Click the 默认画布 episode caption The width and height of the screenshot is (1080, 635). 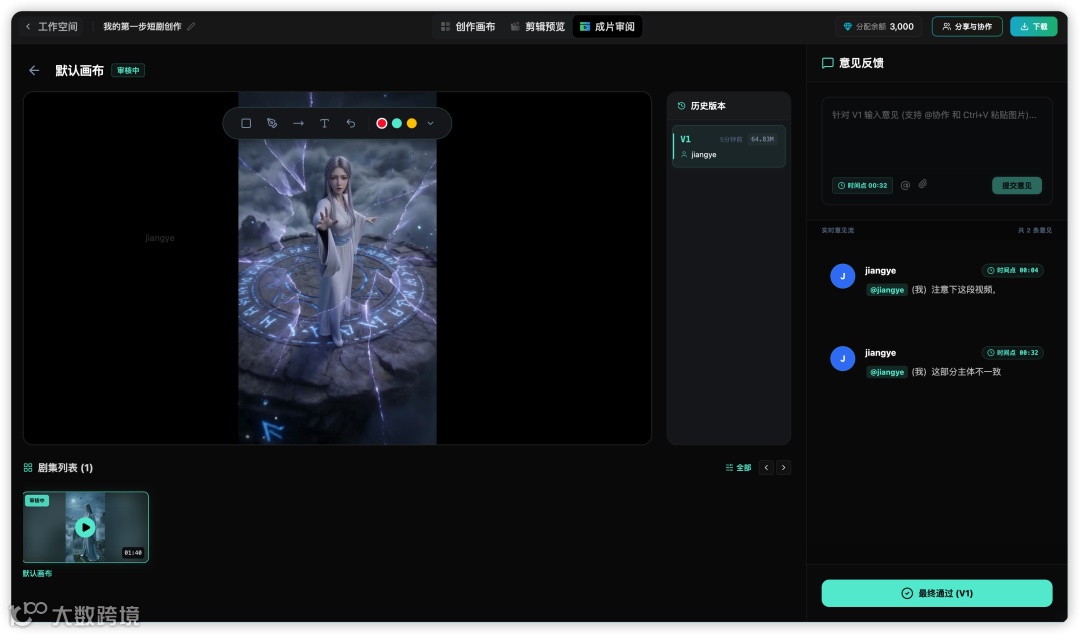(37, 573)
